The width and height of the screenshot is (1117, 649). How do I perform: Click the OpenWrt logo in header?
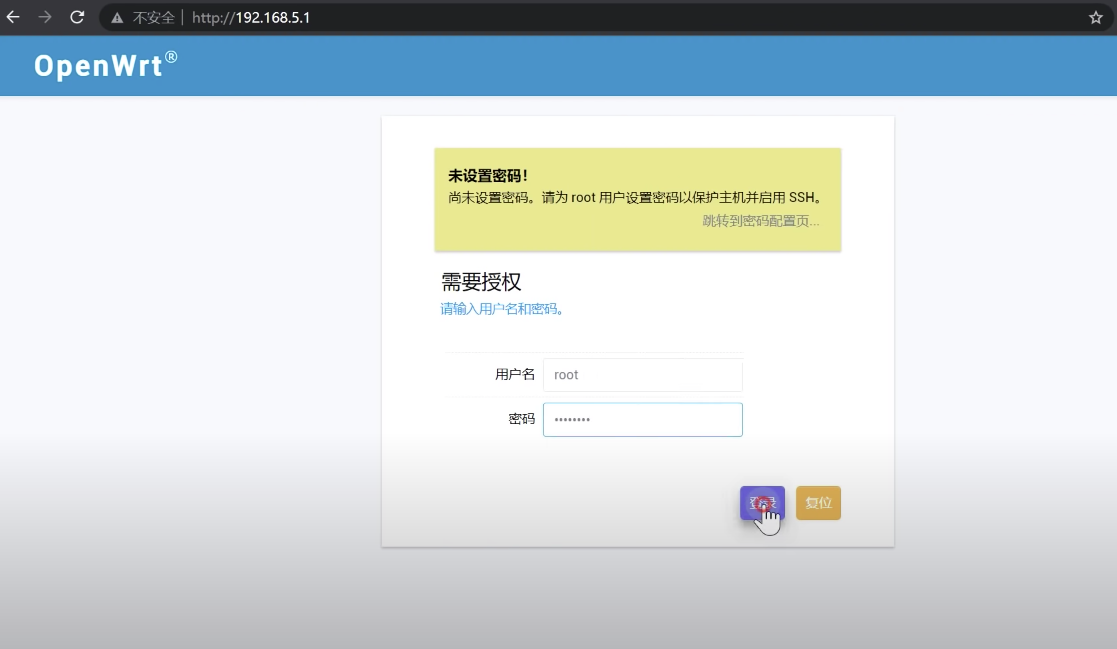[x=98, y=66]
